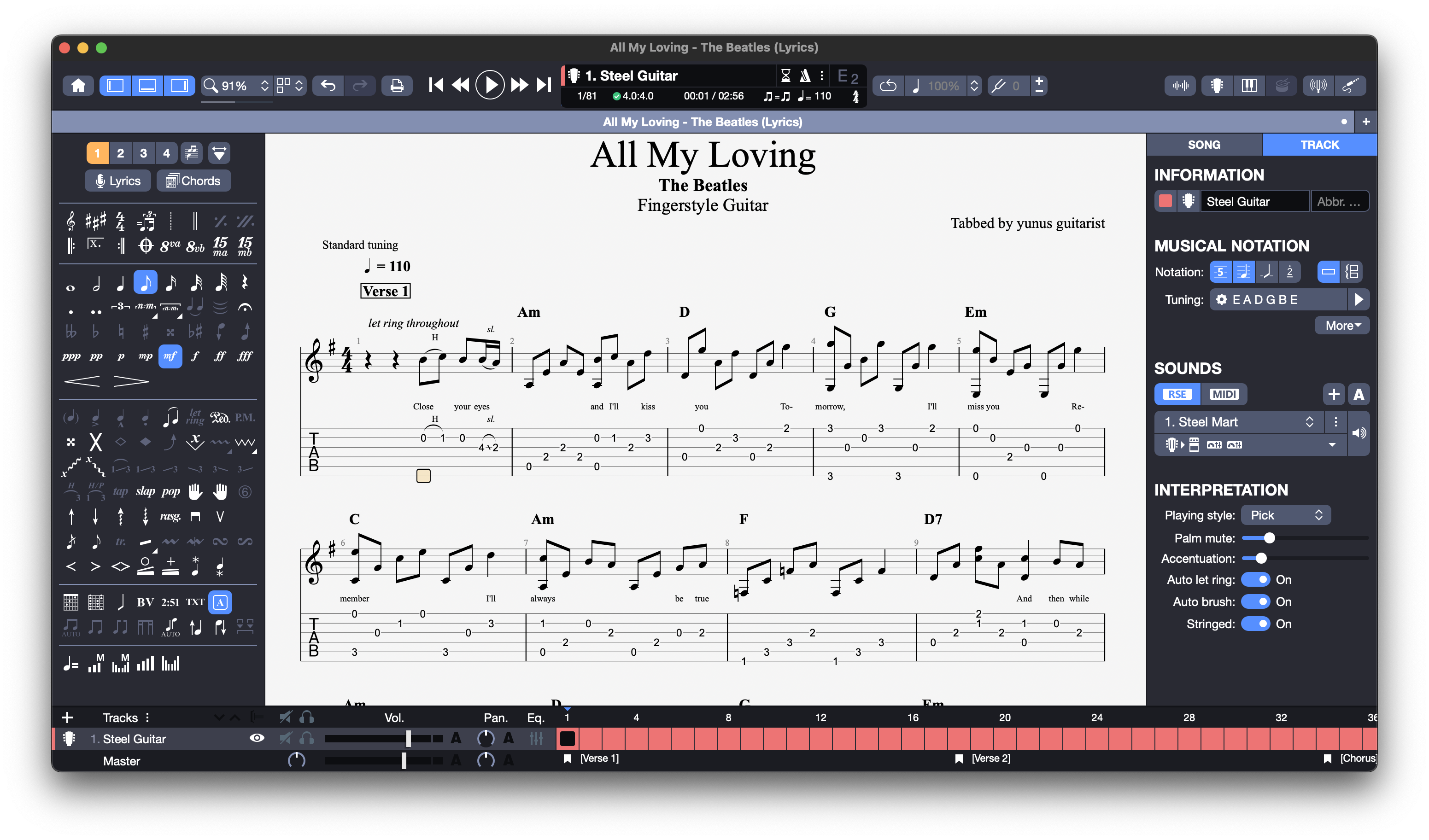Hide Steel Guitar track with eye icon
The height and width of the screenshot is (840, 1429).
(257, 738)
